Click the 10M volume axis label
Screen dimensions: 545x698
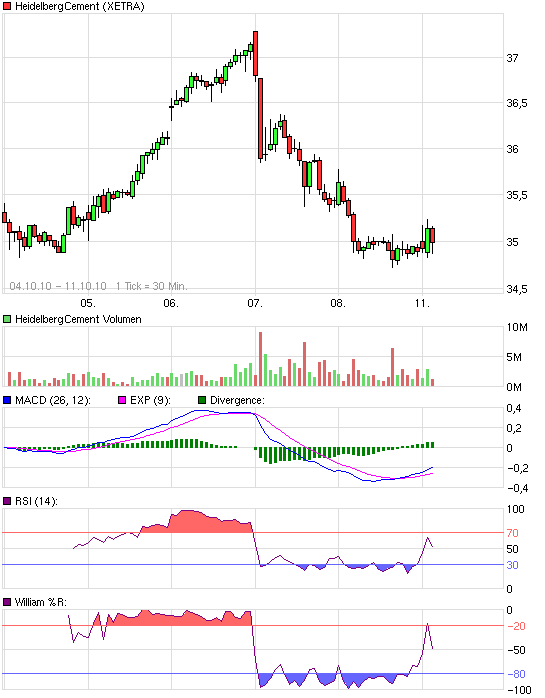tap(517, 328)
